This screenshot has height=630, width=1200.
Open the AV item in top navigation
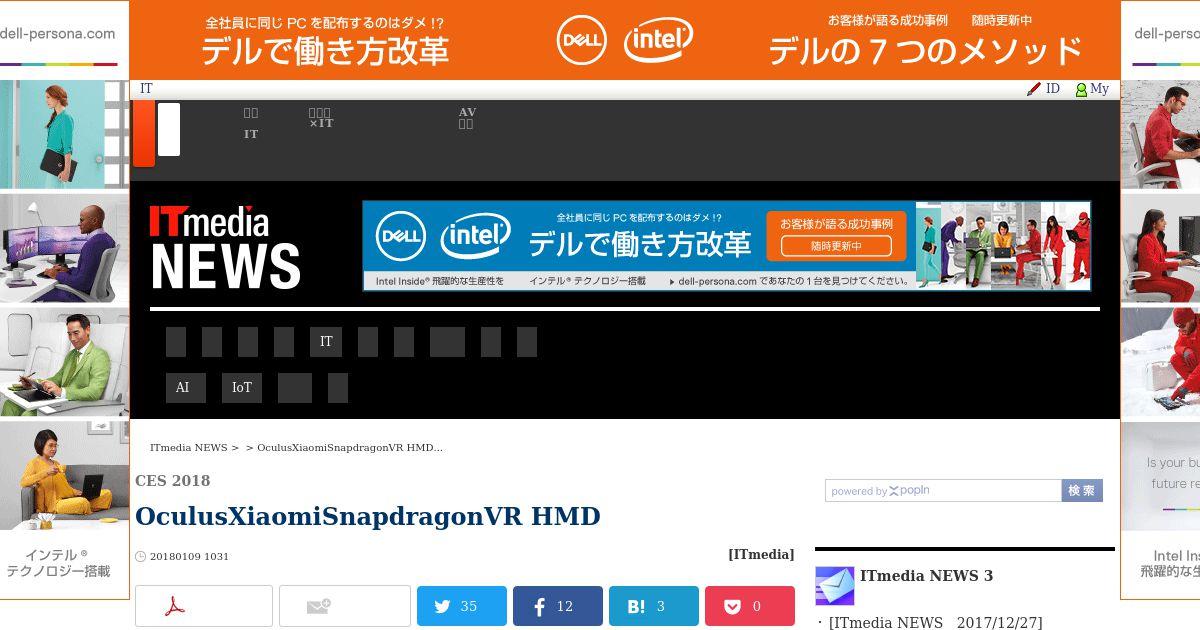[467, 118]
